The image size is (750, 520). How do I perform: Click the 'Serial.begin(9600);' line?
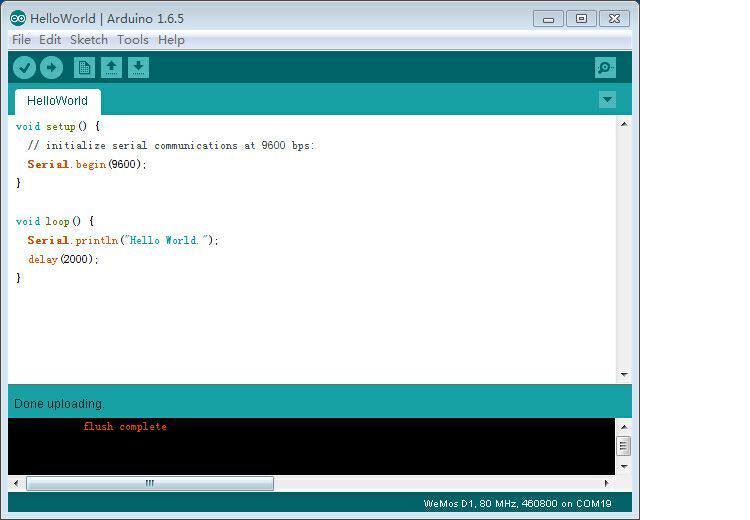[x=87, y=165]
